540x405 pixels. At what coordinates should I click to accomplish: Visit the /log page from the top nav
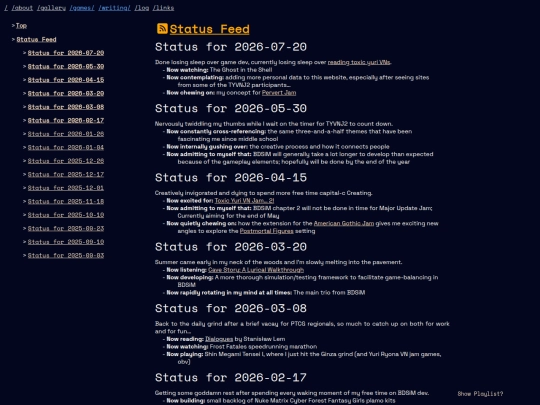click(x=142, y=8)
